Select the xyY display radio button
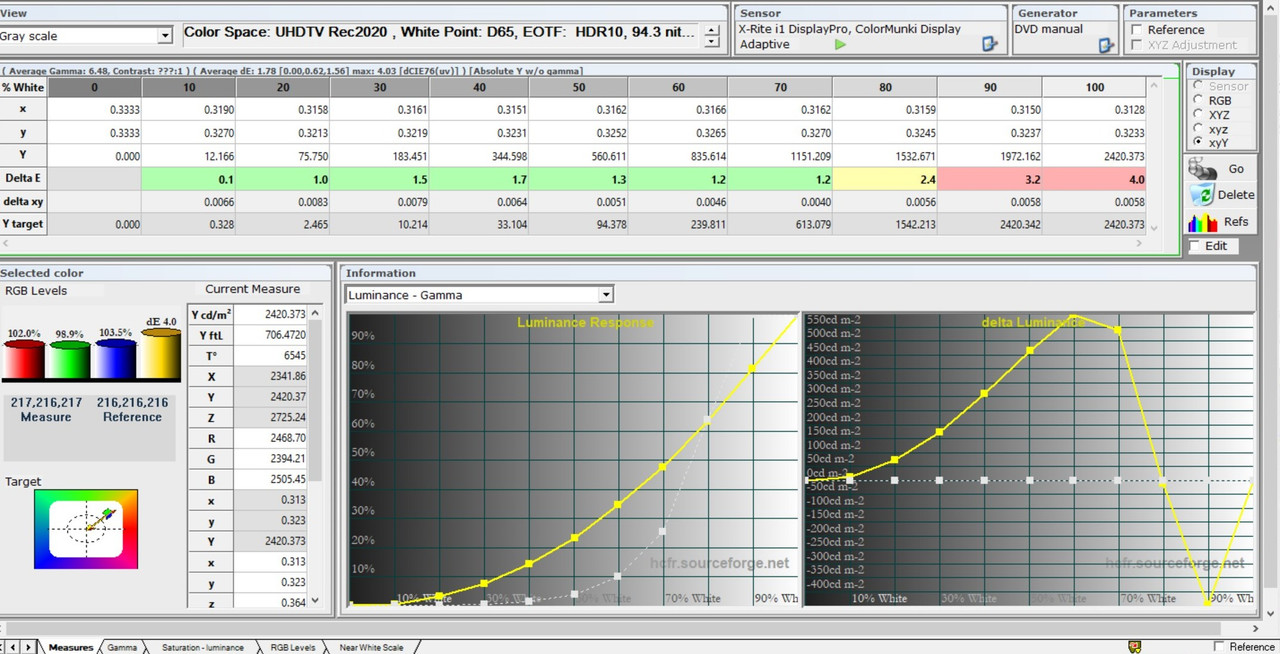Screen dimensions: 1280x654 (x=1198, y=143)
